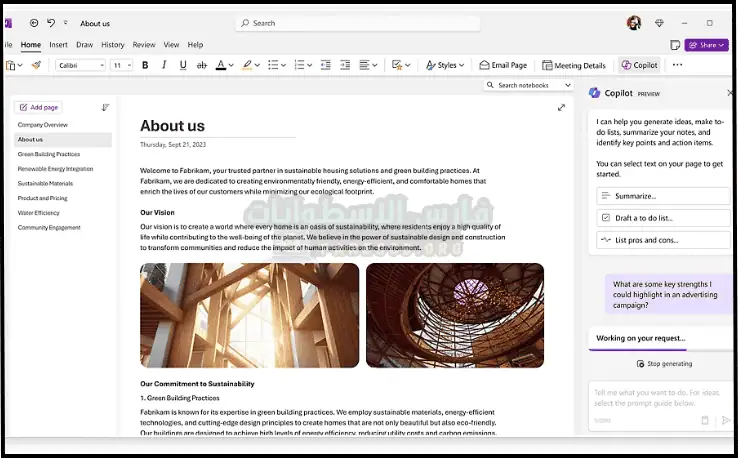The image size is (738, 458).
Task: Open the Draw ribbon tab
Action: 85,45
